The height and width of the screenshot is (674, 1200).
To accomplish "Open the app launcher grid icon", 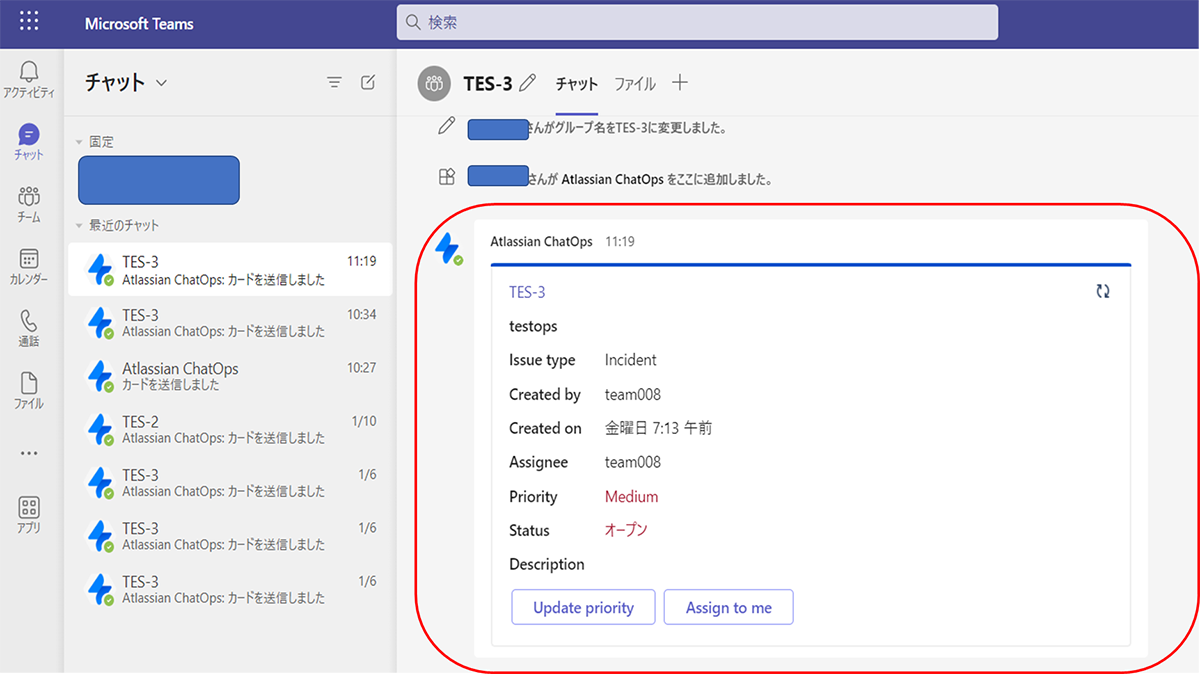I will (x=29, y=22).
